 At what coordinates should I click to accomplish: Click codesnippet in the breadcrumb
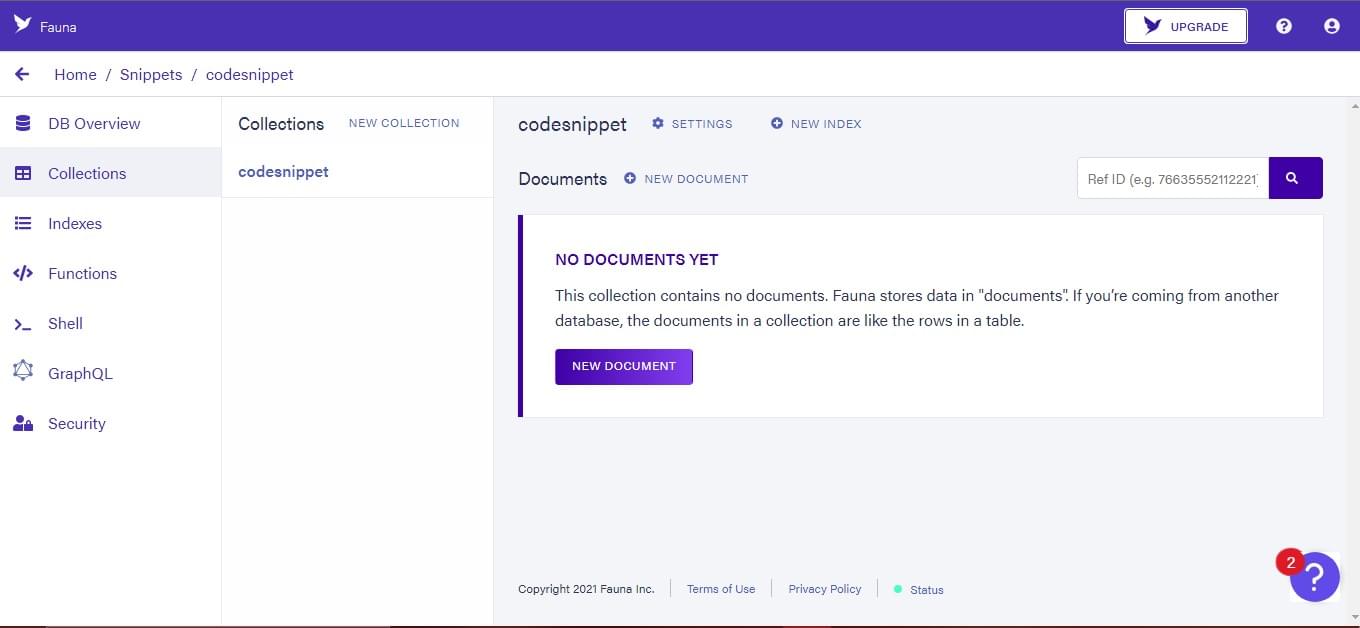250,75
